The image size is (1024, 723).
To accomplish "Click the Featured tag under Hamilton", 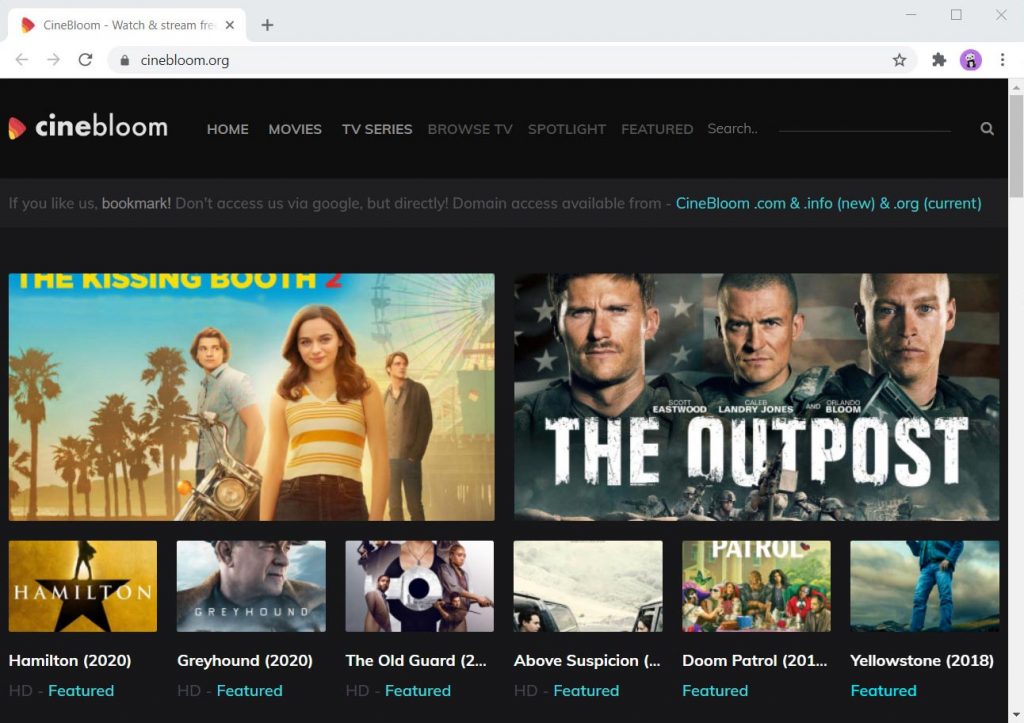I will pos(81,690).
